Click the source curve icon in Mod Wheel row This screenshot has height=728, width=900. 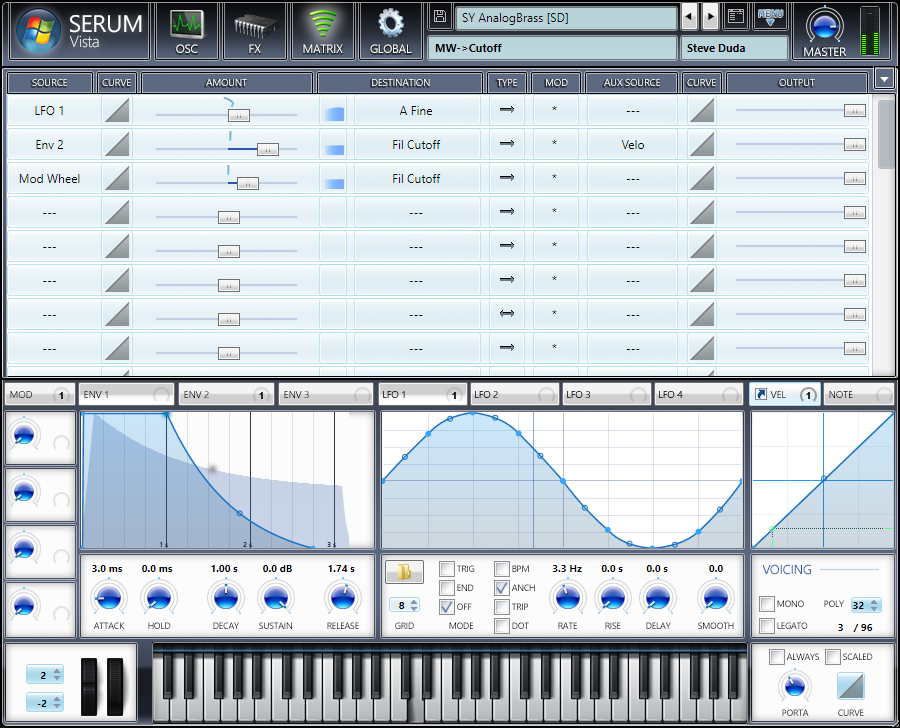point(117,178)
